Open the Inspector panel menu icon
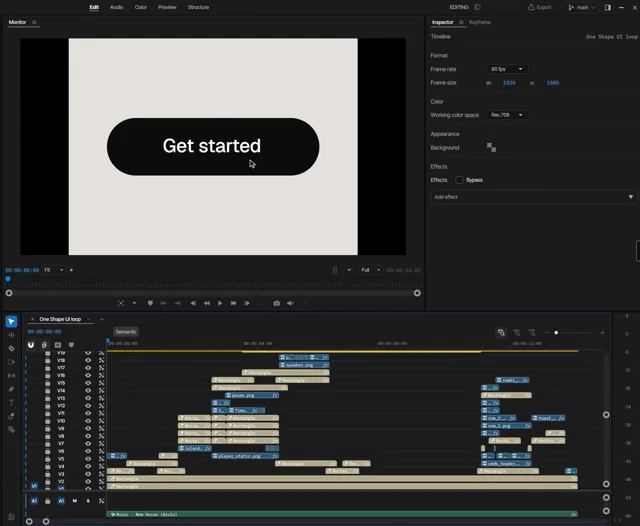Screen dimensions: 640x526 [461, 22]
